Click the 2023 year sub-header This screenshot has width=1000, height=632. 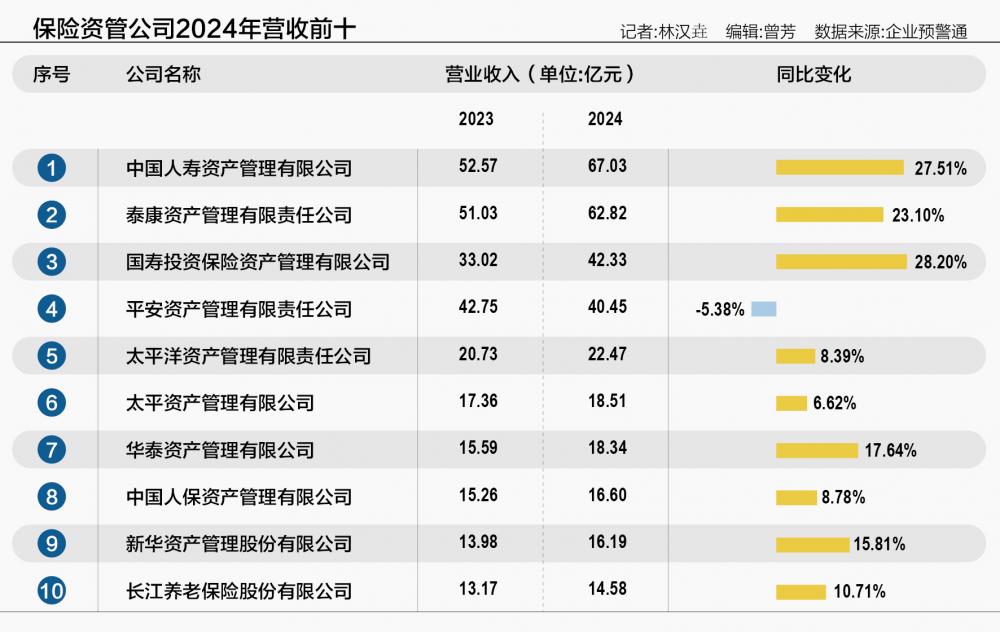click(x=476, y=119)
